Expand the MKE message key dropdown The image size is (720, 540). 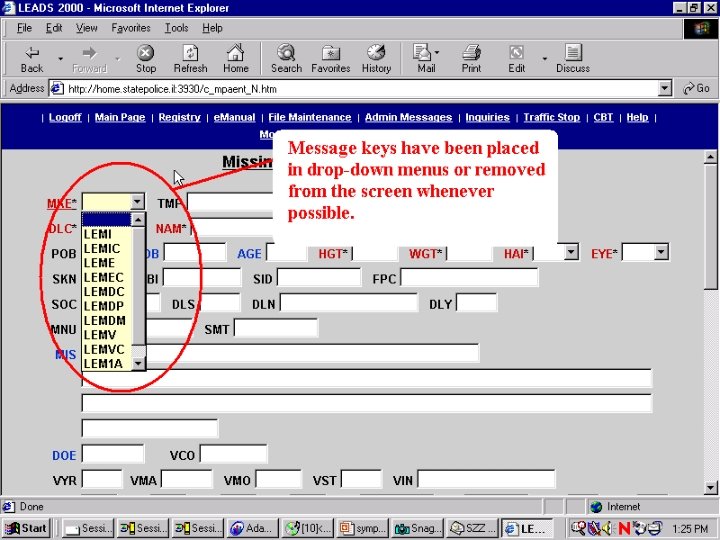pos(137,202)
